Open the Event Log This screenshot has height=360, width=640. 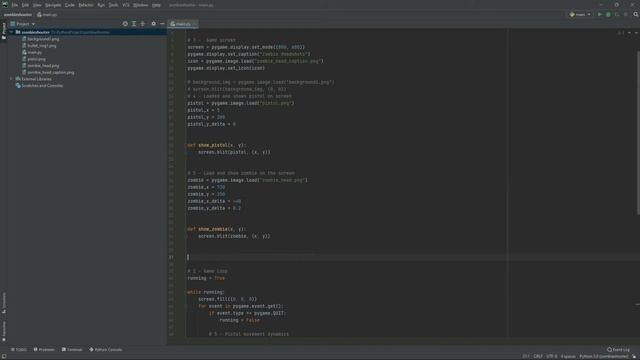pos(618,350)
